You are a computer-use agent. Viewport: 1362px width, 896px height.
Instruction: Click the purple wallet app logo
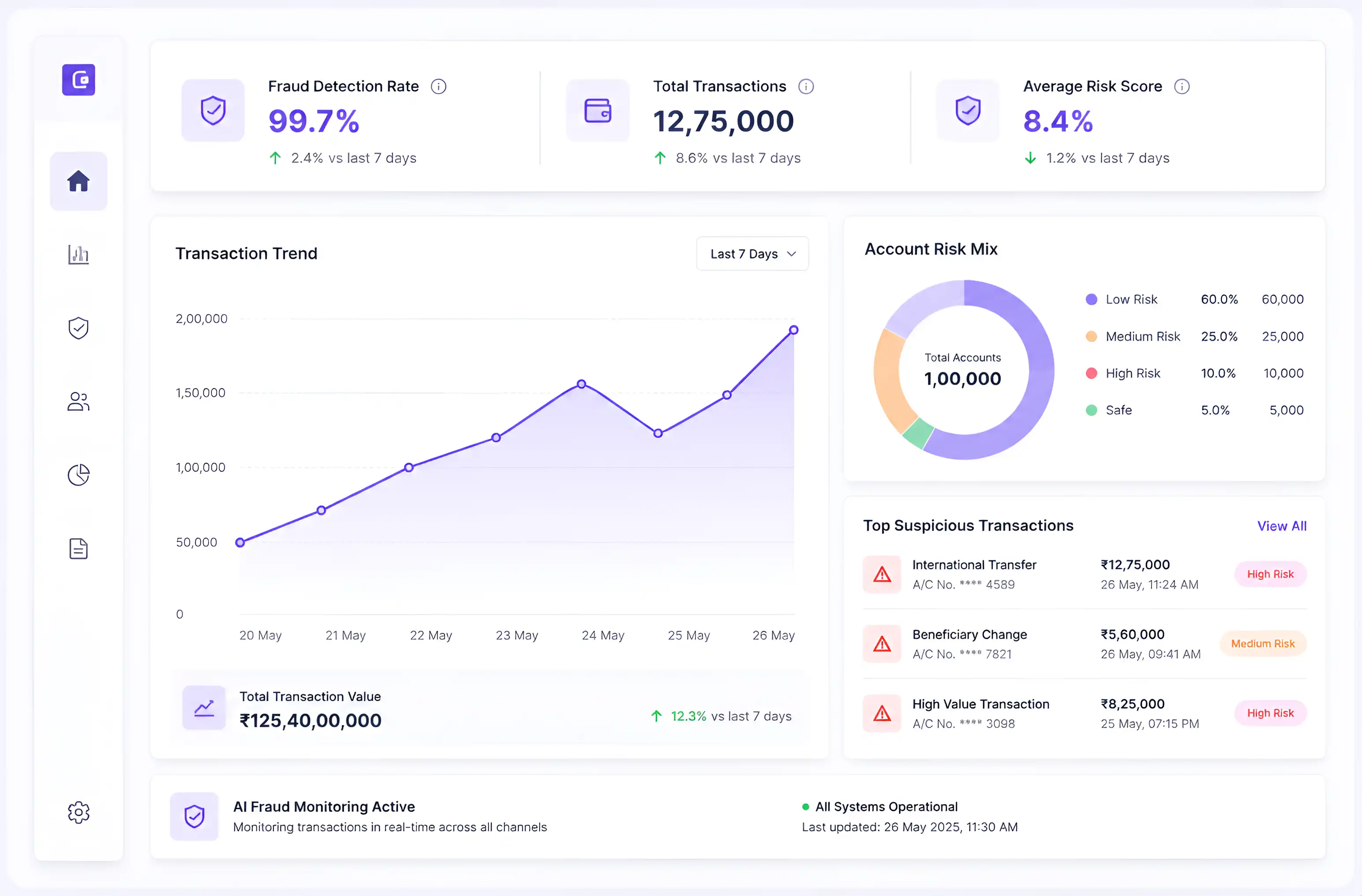pos(78,80)
